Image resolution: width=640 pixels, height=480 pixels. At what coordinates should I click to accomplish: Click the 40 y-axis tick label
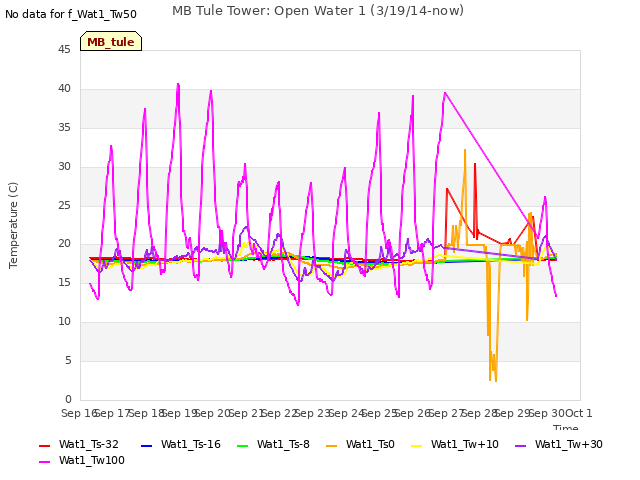(x=64, y=89)
